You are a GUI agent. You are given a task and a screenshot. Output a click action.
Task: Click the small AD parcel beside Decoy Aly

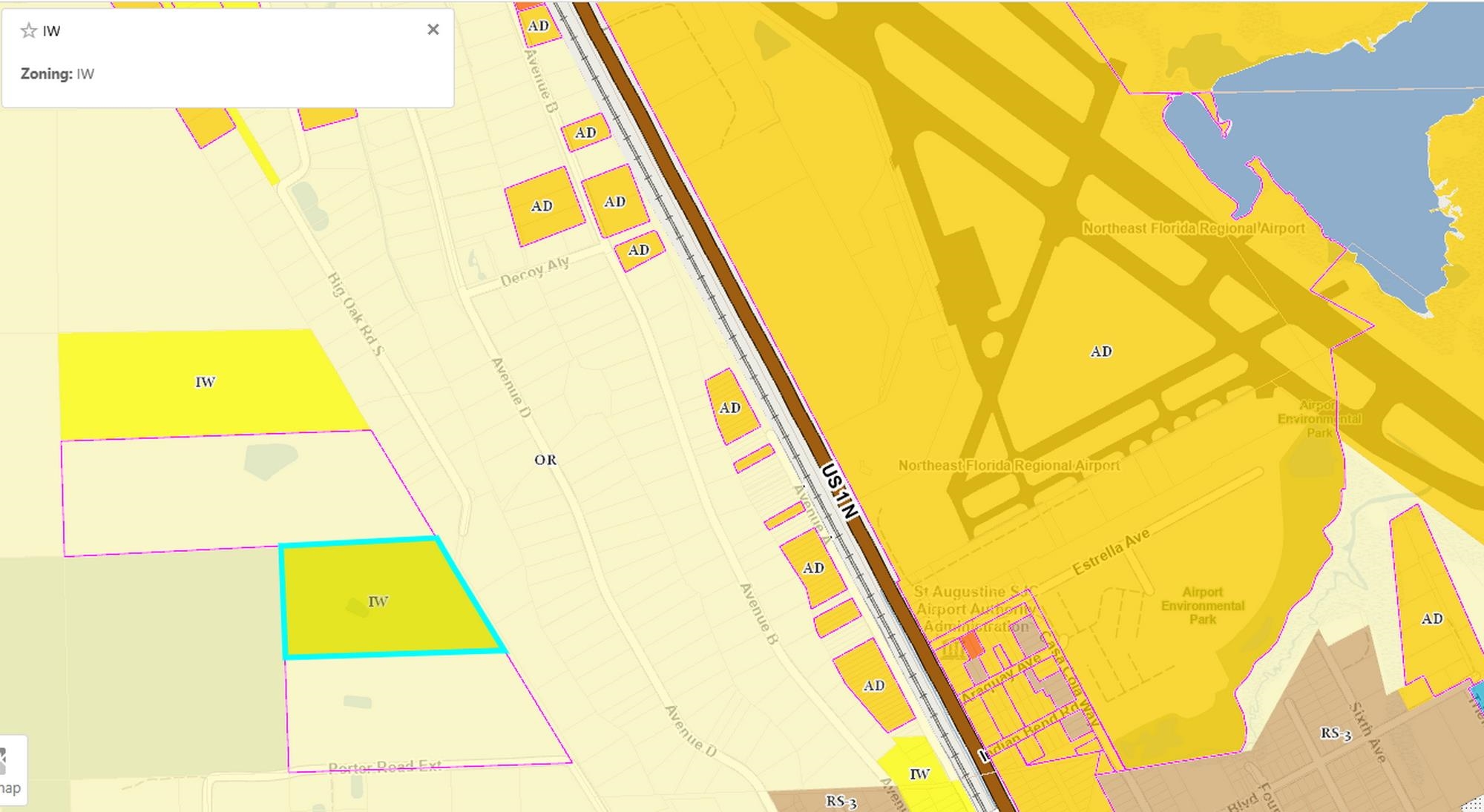pyautogui.click(x=639, y=250)
